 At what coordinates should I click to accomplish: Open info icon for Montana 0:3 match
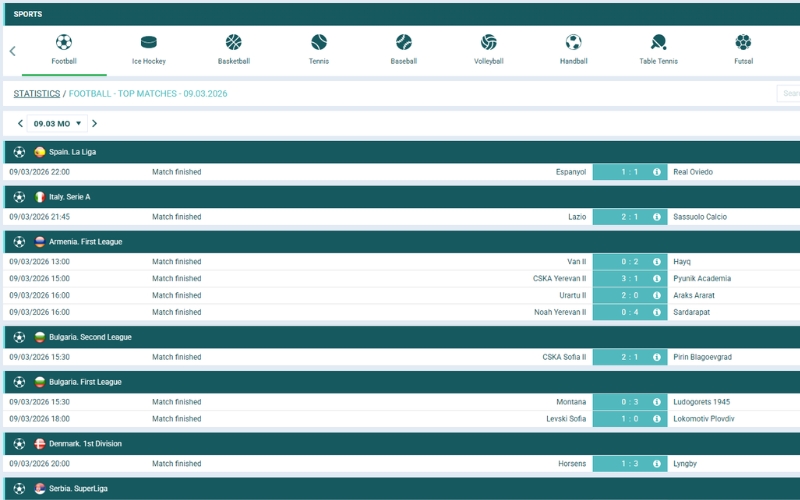point(657,402)
